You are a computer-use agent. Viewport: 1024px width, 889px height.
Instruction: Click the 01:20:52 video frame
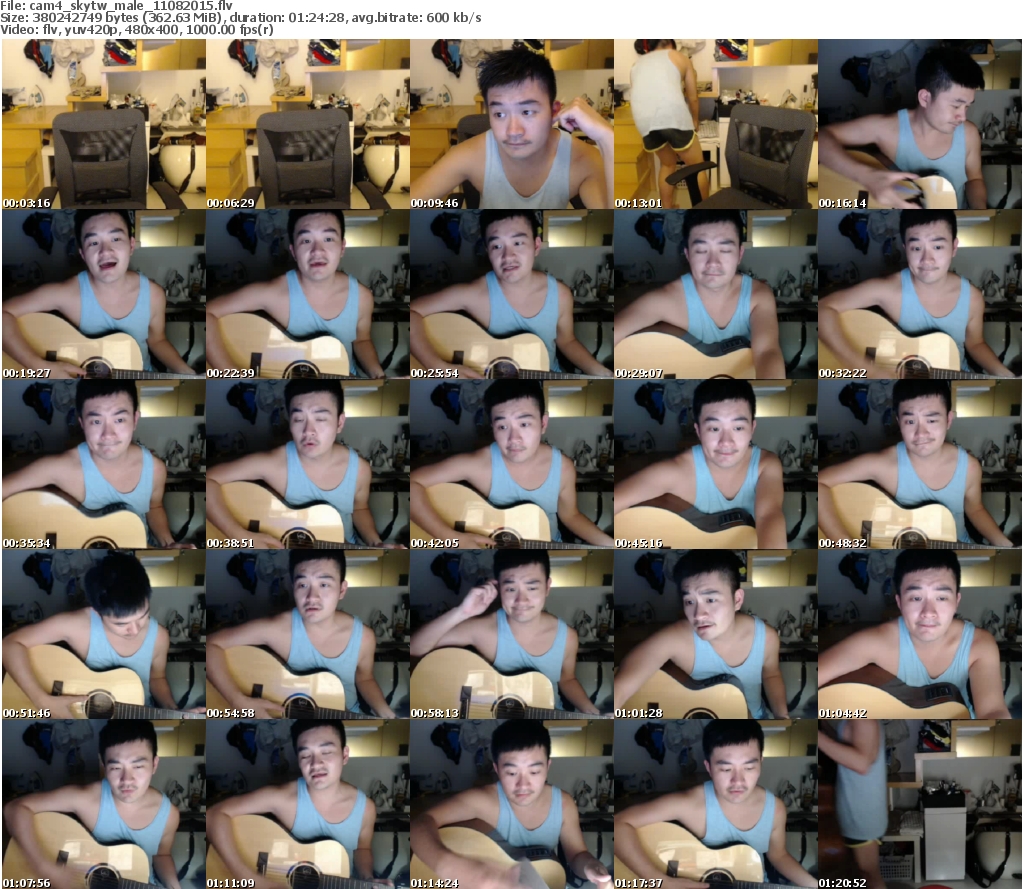[x=920, y=803]
